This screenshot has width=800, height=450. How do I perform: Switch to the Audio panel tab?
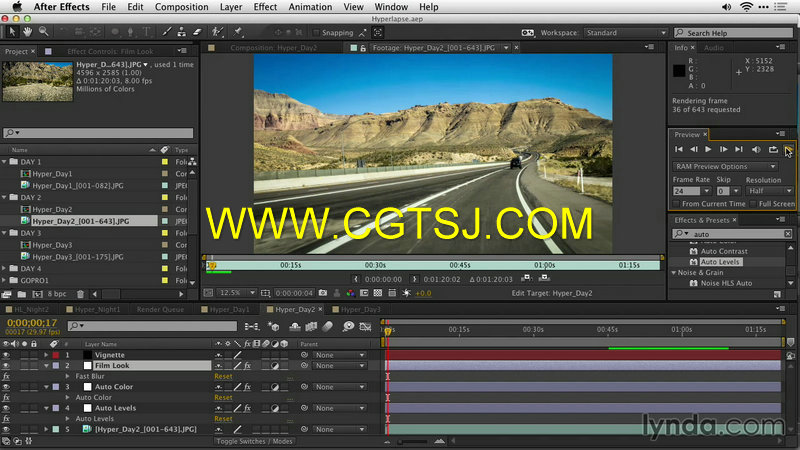(x=714, y=47)
